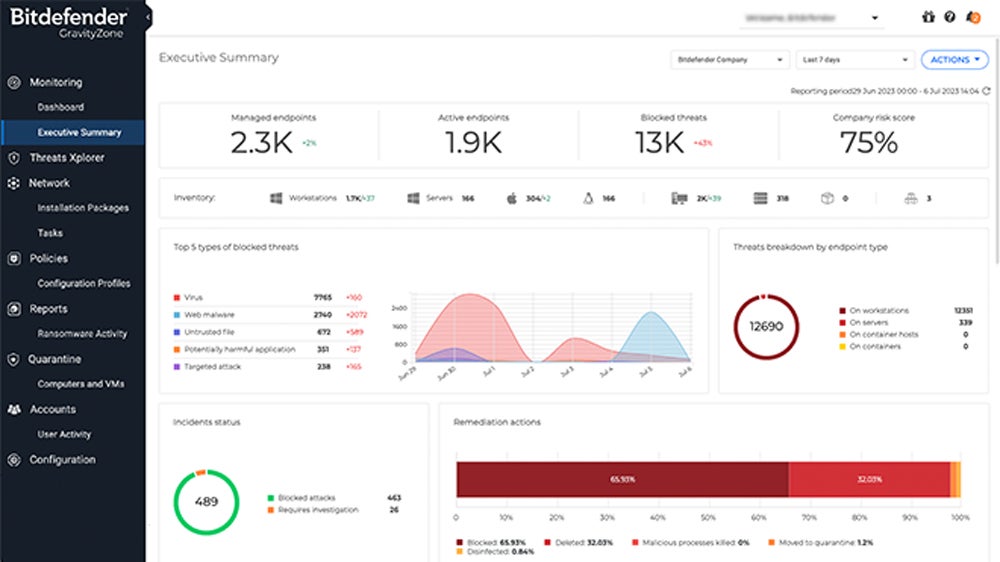Open the Bitdefender Company dropdown

(729, 60)
